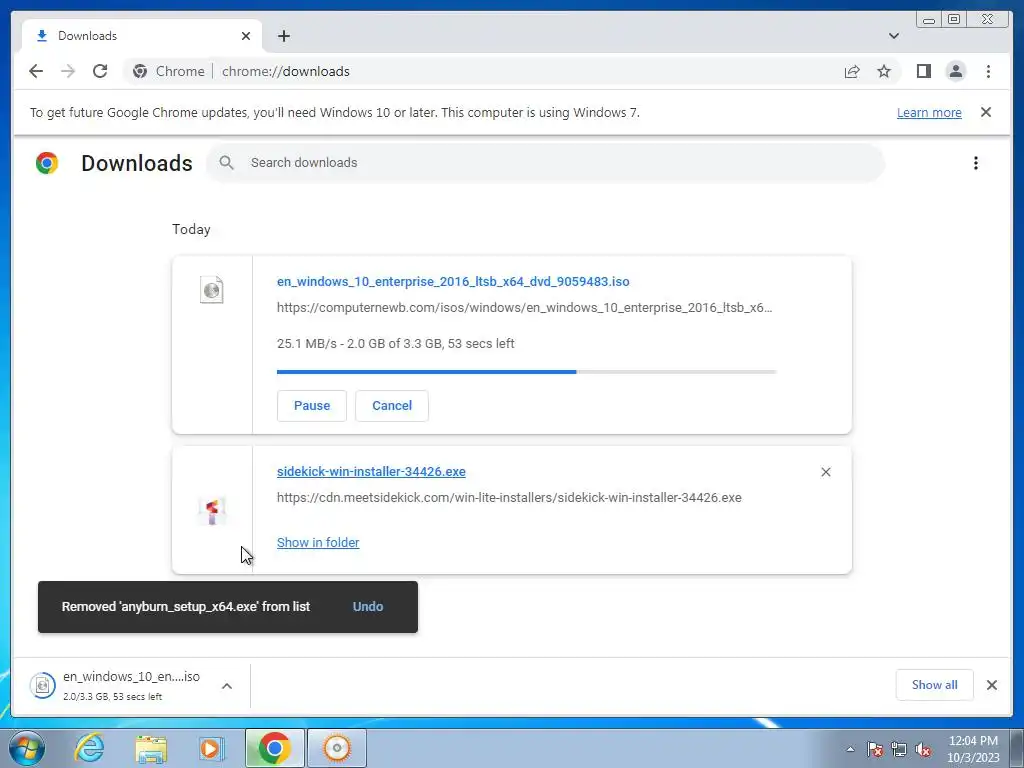Show hidden system tray icons
The height and width of the screenshot is (768, 1024).
(x=850, y=749)
